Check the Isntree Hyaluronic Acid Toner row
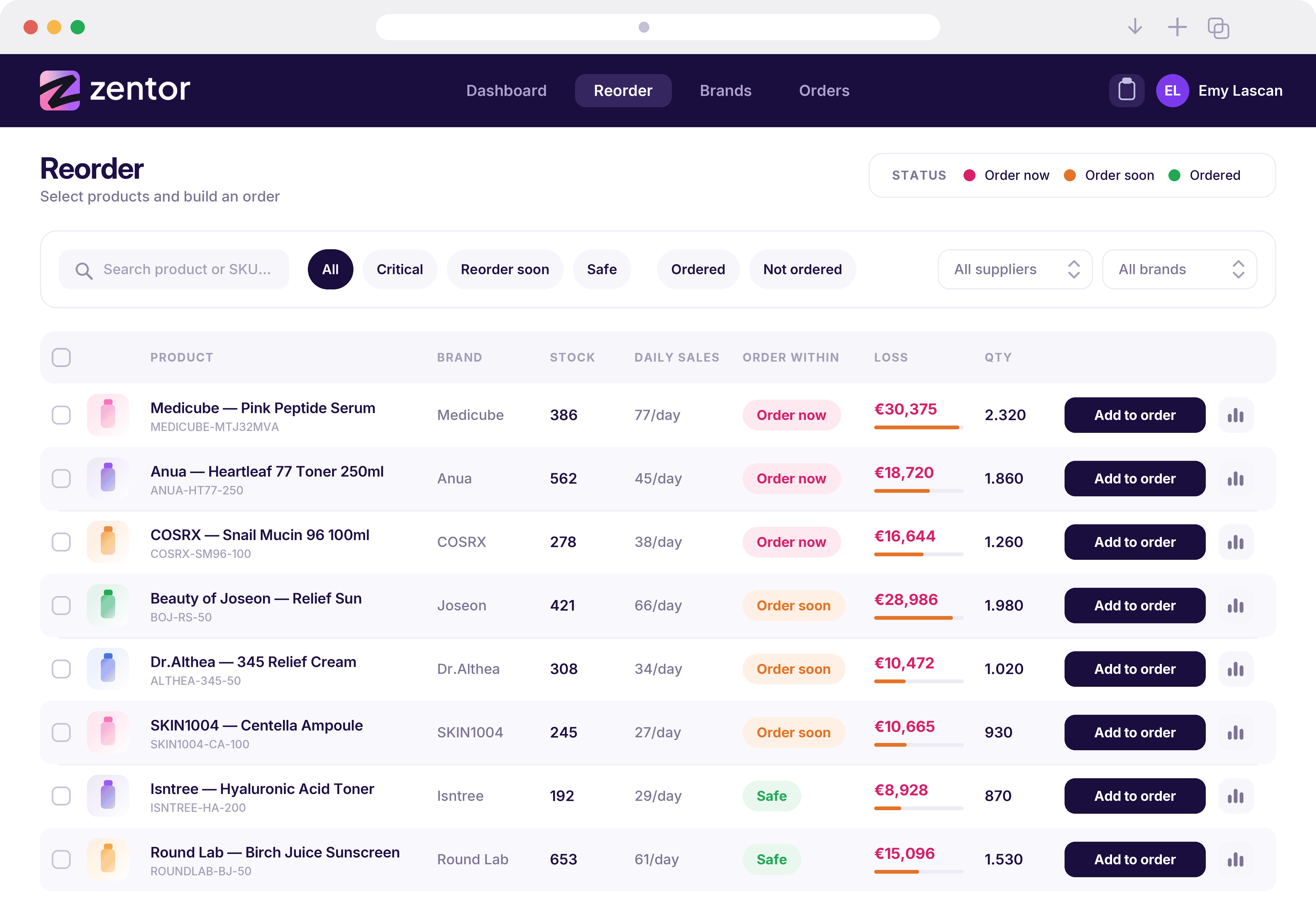Screen dimensions: 1316x924 click(x=61, y=796)
